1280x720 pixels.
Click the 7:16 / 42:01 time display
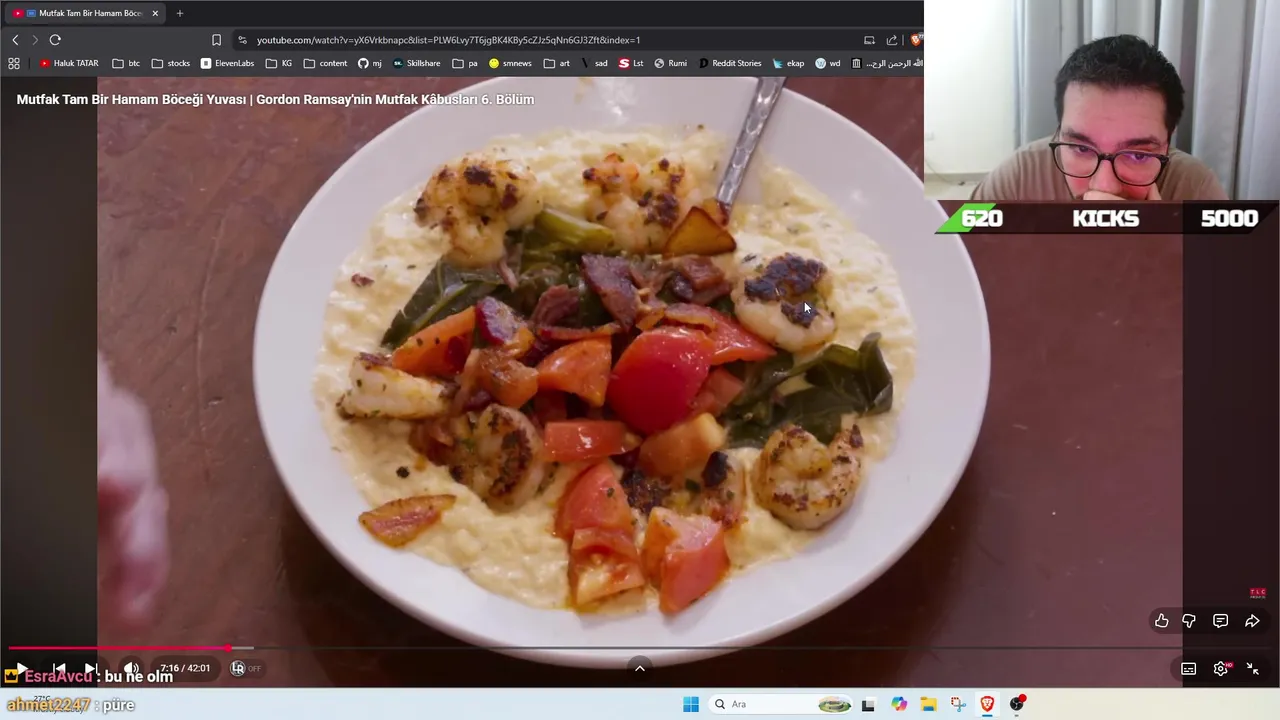coord(185,668)
